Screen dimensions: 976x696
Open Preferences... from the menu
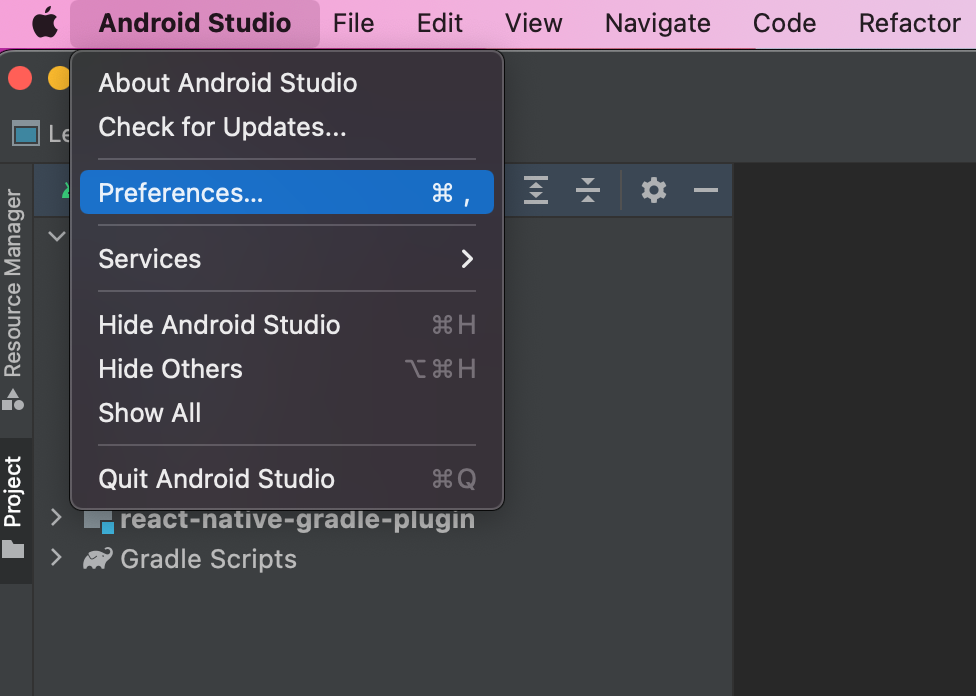click(x=287, y=192)
